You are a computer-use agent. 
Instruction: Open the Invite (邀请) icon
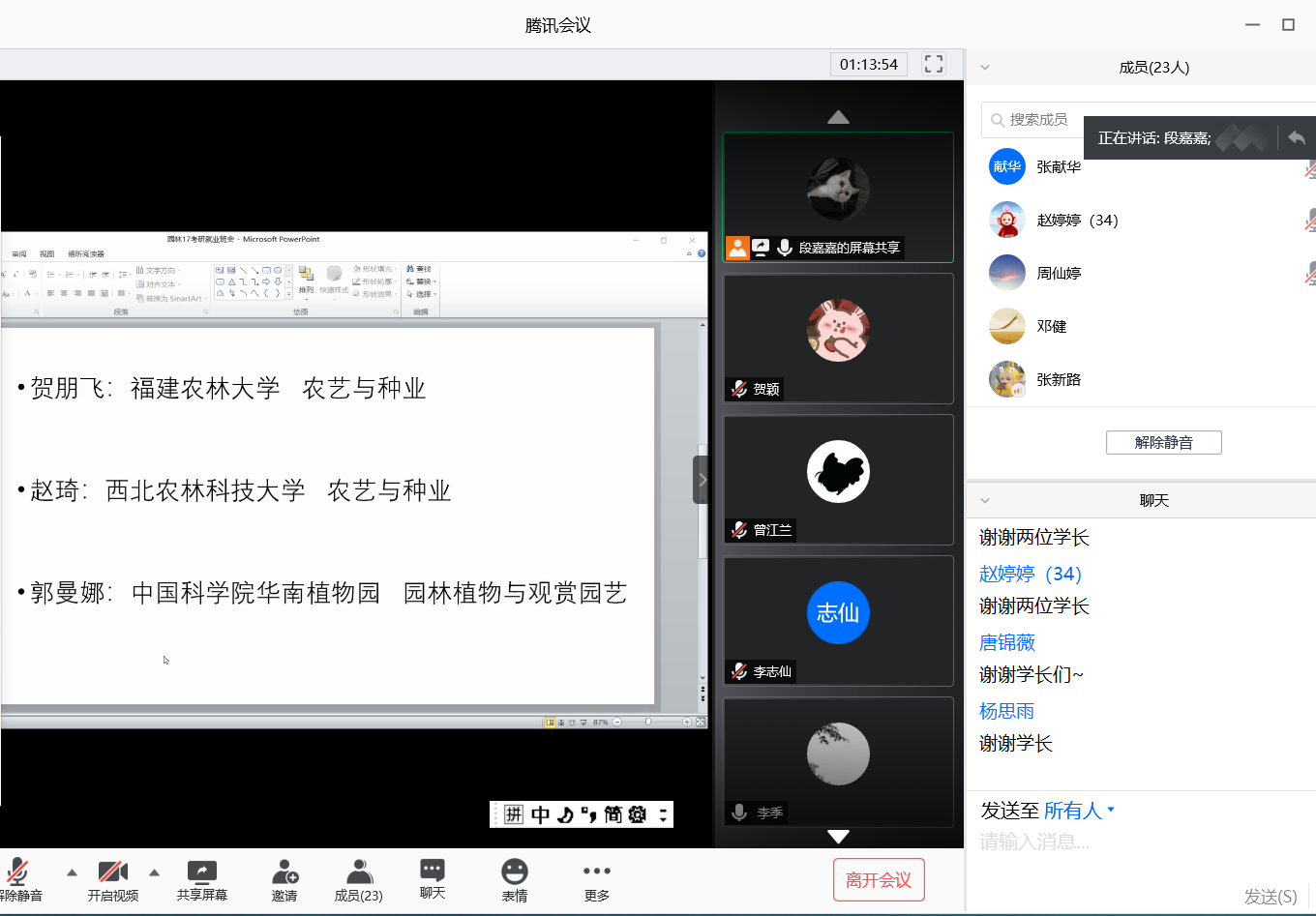point(284,873)
